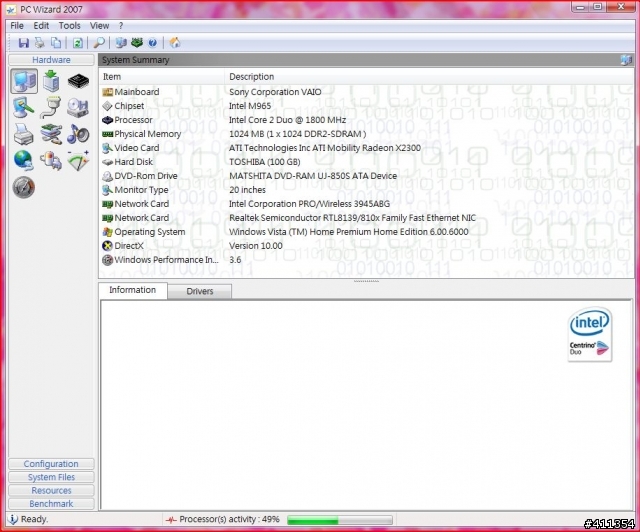Click the Refresh toolbar icon
This screenshot has height=532, width=640.
(78, 43)
